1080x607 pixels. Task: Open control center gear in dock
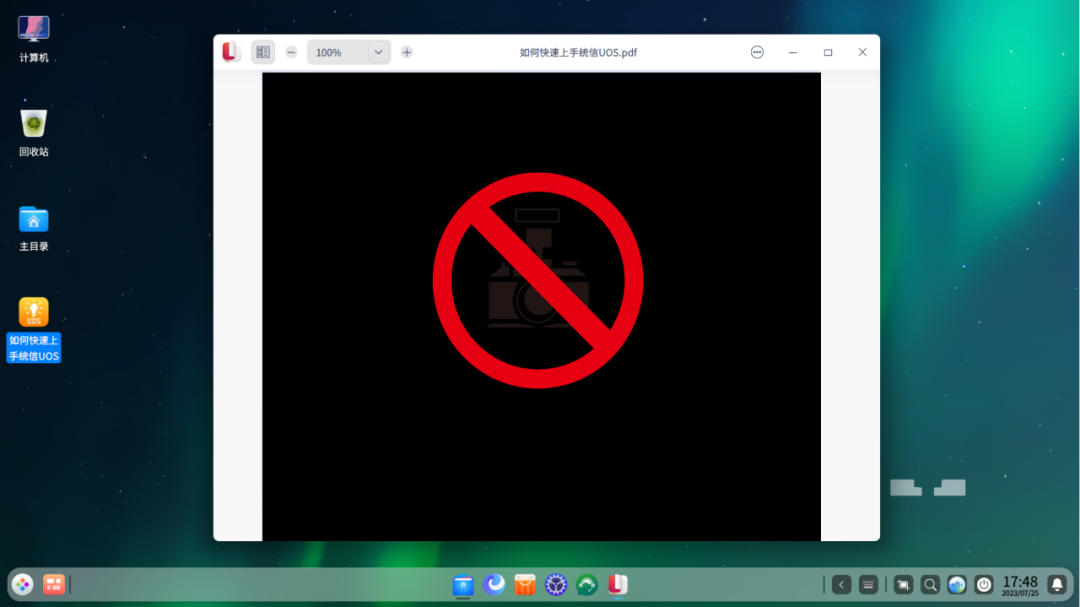coord(556,585)
